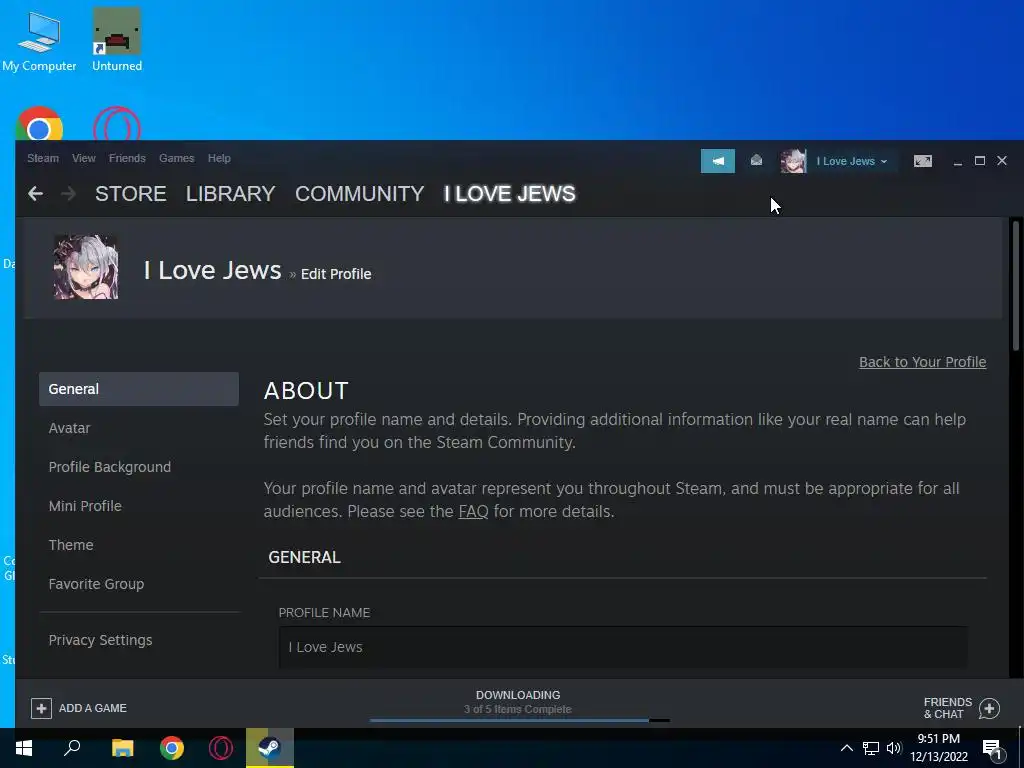
Task: Click the ADD A GAME plus icon
Action: 41,708
